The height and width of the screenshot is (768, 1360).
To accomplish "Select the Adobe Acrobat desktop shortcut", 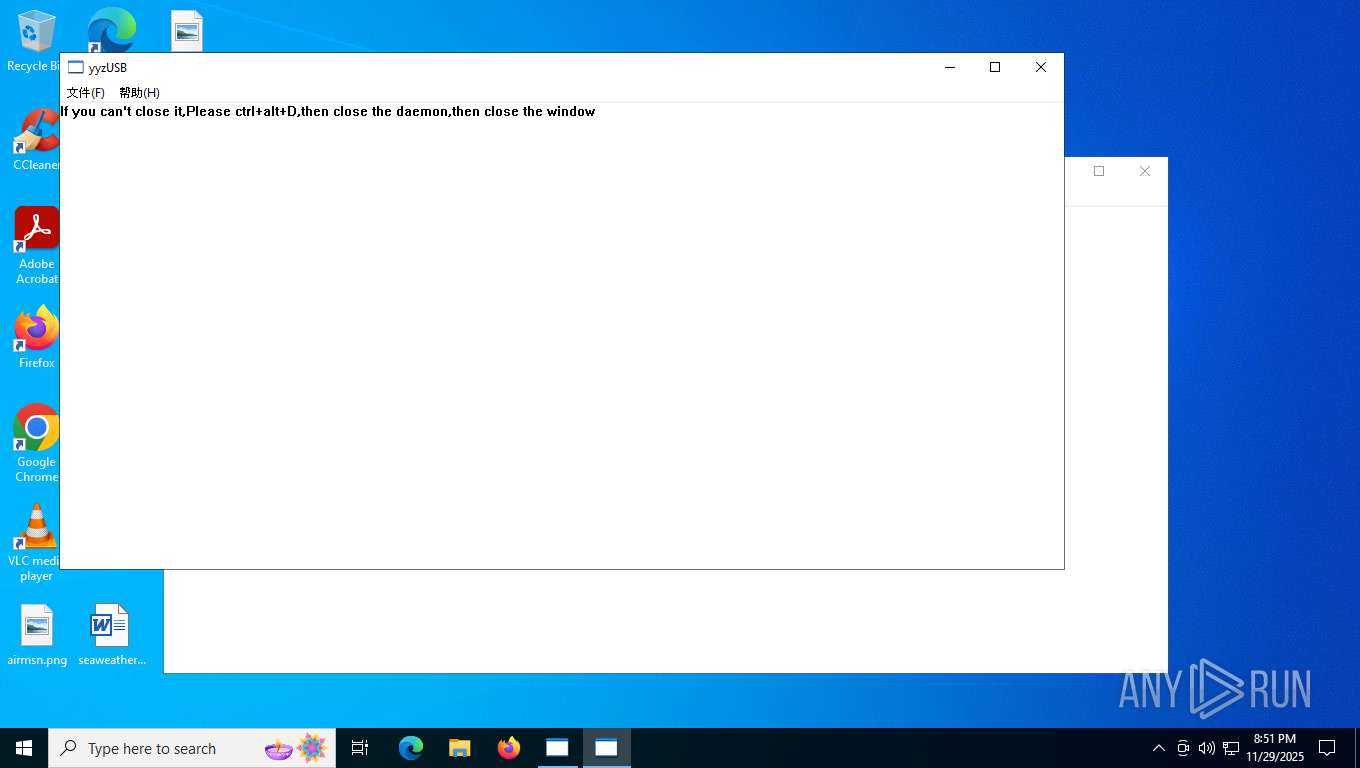I will point(37,246).
